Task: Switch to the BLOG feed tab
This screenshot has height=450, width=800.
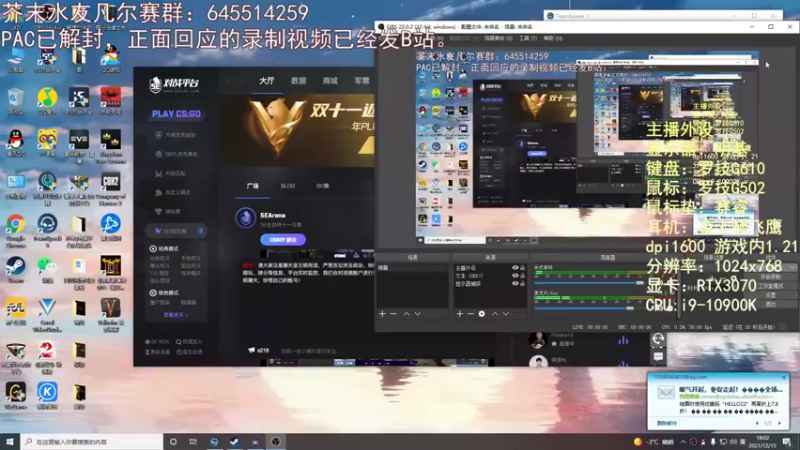Action: [288, 186]
